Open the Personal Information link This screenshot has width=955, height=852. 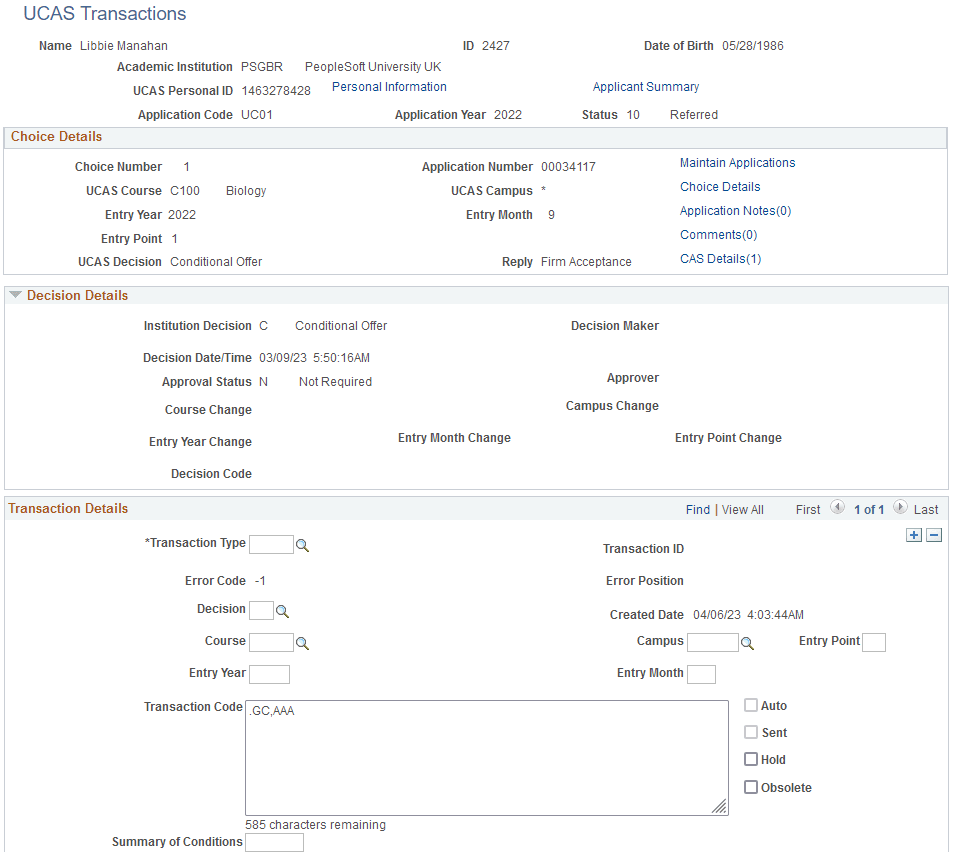(388, 87)
